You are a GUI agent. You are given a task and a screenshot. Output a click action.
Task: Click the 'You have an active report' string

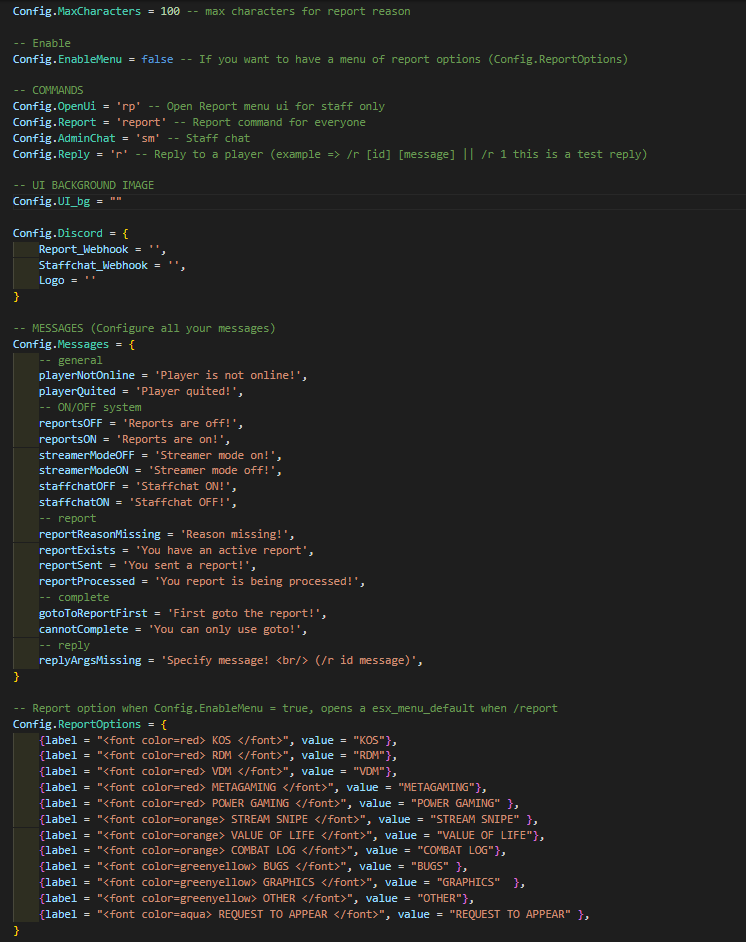tap(222, 550)
